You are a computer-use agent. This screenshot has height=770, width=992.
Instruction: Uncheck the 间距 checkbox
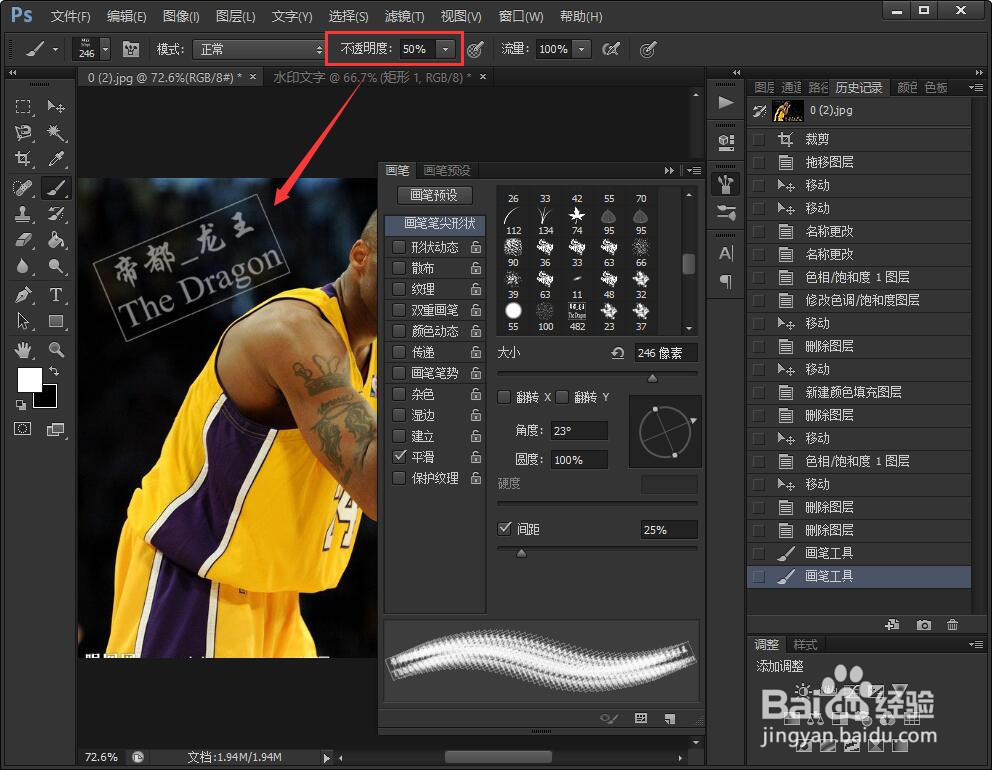[504, 528]
